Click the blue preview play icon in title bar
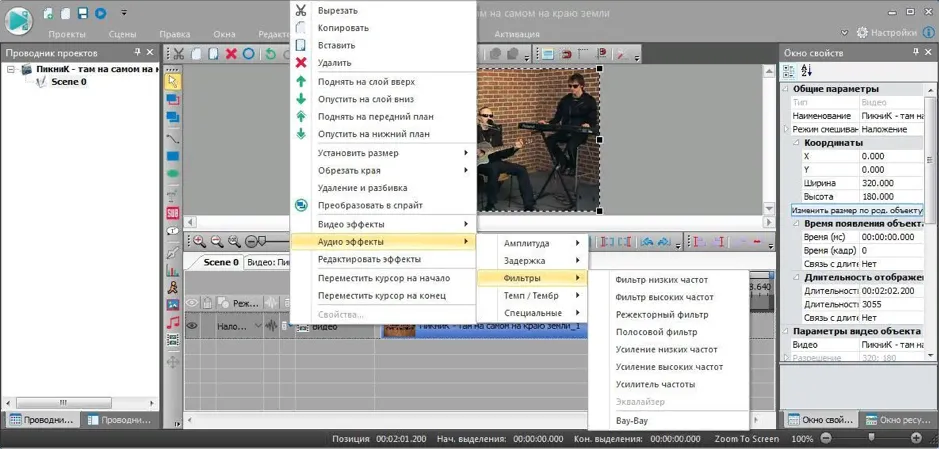 [100, 13]
